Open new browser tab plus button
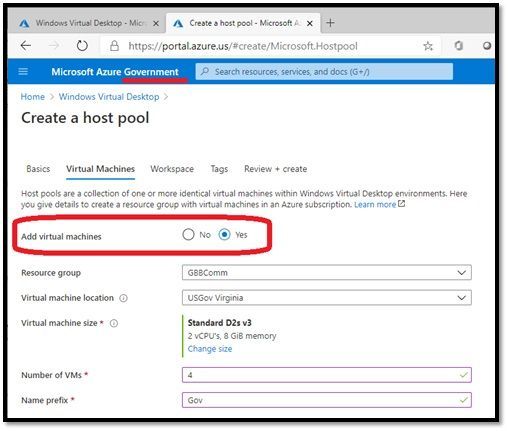The width and height of the screenshot is (508, 431). pyautogui.click(x=330, y=23)
